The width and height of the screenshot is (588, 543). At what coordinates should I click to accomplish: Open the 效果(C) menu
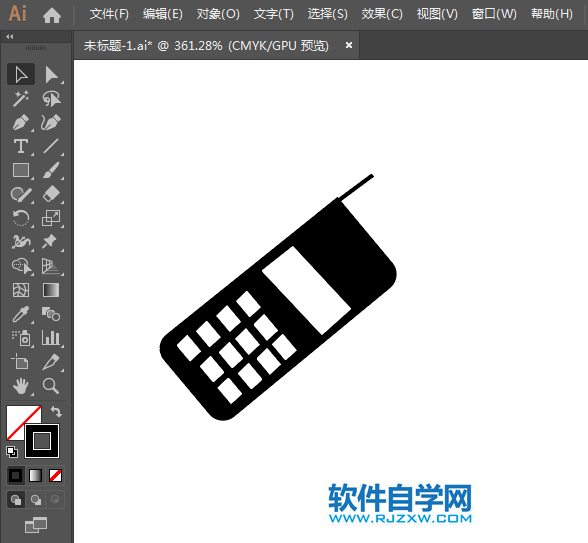tap(382, 14)
